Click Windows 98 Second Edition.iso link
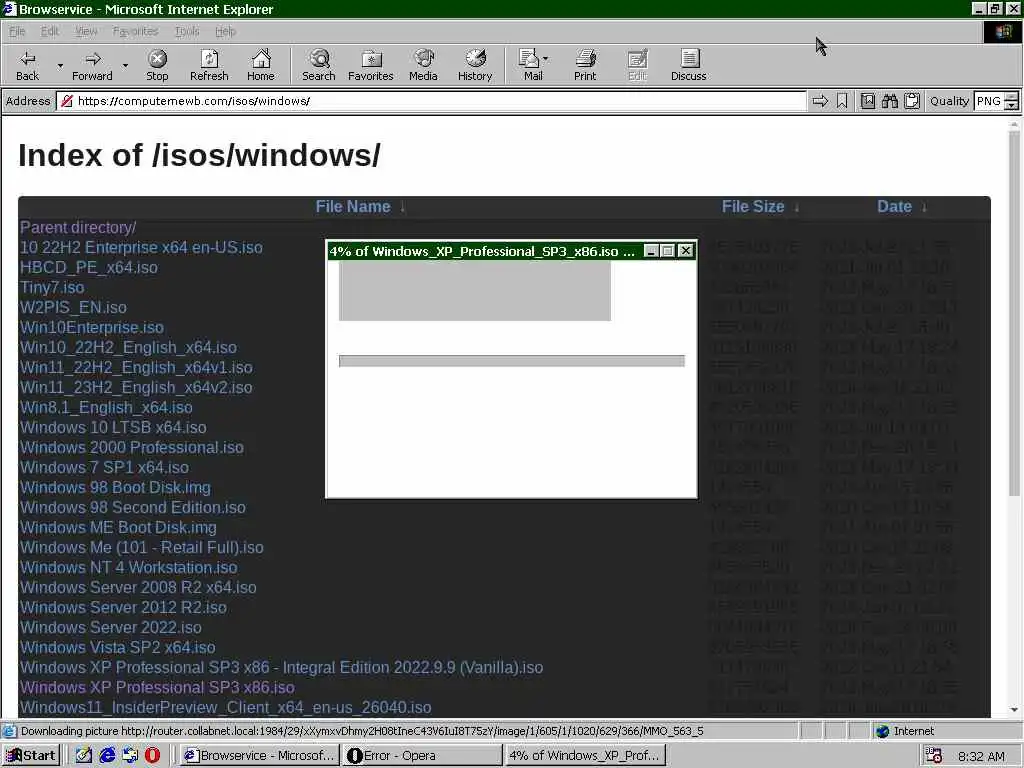 pos(133,507)
